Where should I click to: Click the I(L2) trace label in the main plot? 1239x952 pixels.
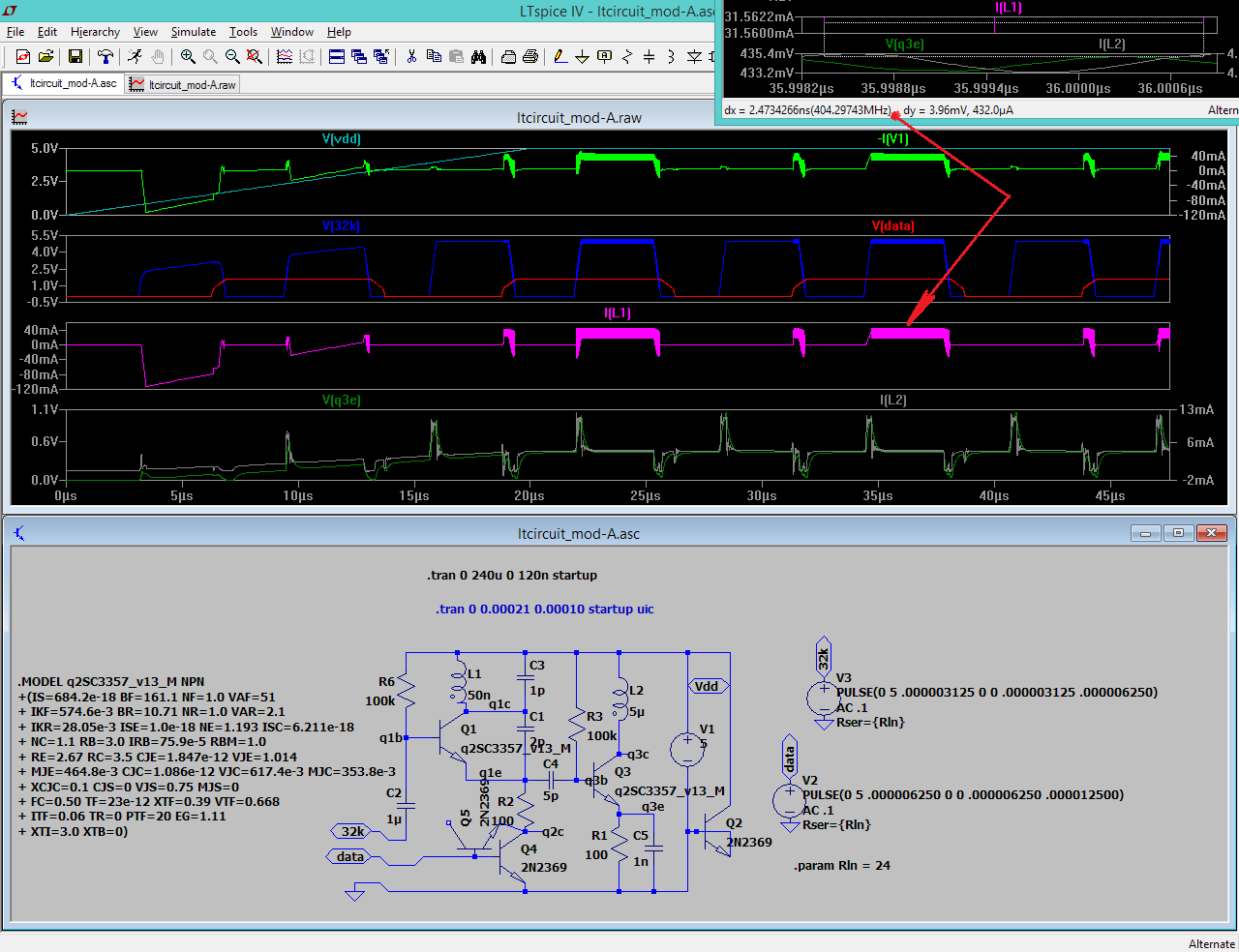tap(892, 400)
